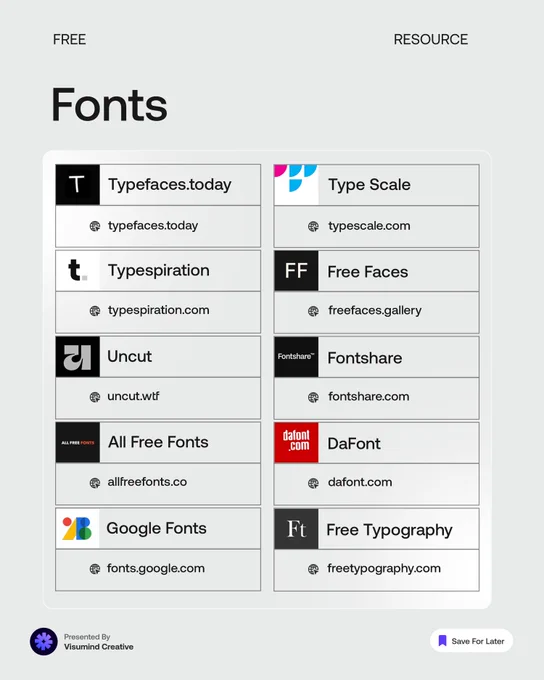Click globe icon beside freefaces.gallery
Image resolution: width=544 pixels, height=680 pixels.
(x=313, y=311)
